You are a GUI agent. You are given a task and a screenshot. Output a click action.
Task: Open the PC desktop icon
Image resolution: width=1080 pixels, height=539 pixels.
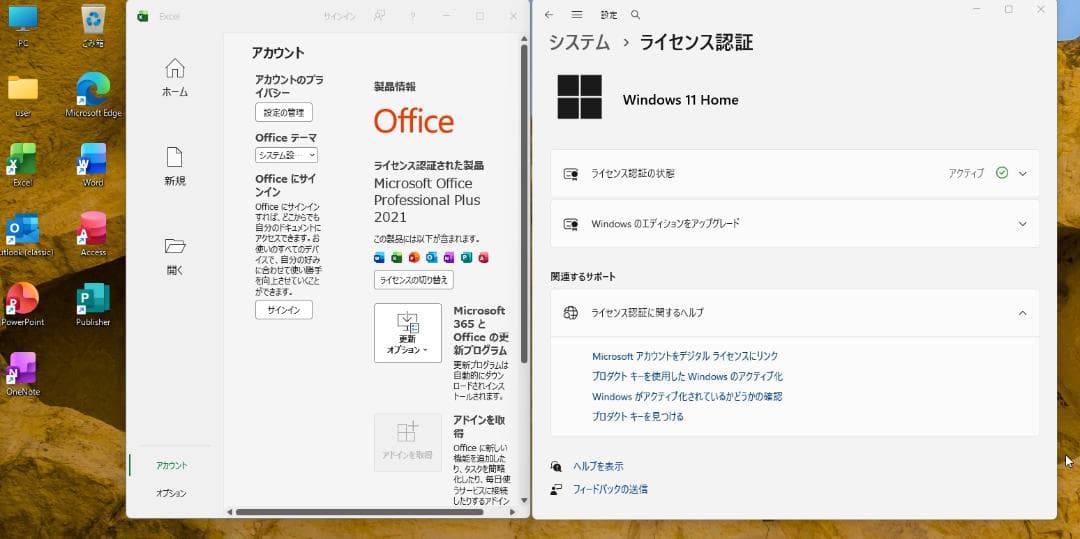[23, 25]
